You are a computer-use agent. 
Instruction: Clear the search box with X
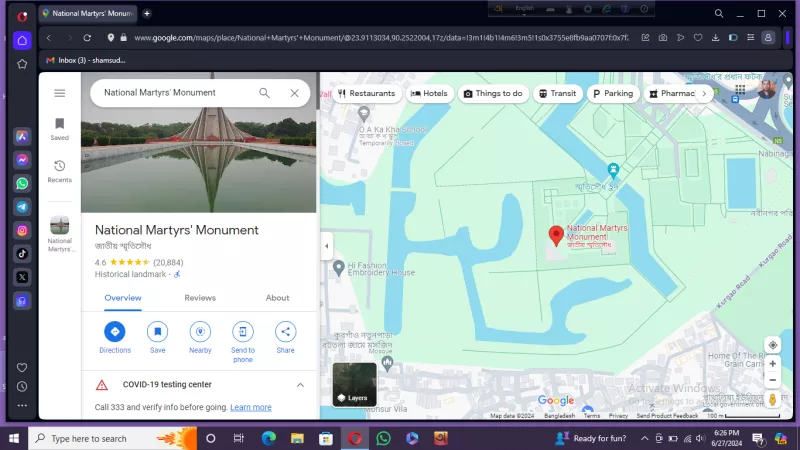click(294, 93)
